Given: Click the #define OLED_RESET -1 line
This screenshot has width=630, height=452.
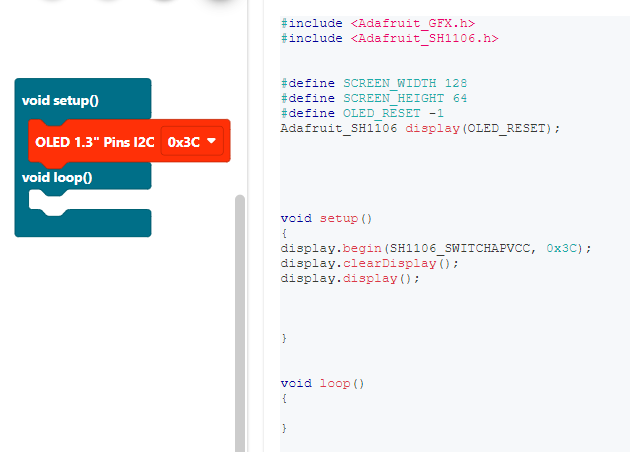Looking at the screenshot, I should 362,113.
